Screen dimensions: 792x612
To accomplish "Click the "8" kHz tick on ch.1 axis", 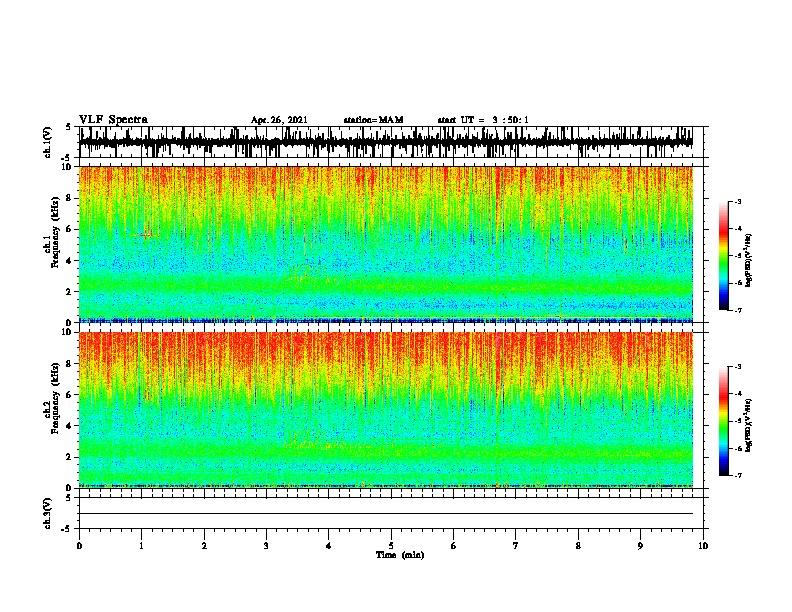I will tap(69, 198).
